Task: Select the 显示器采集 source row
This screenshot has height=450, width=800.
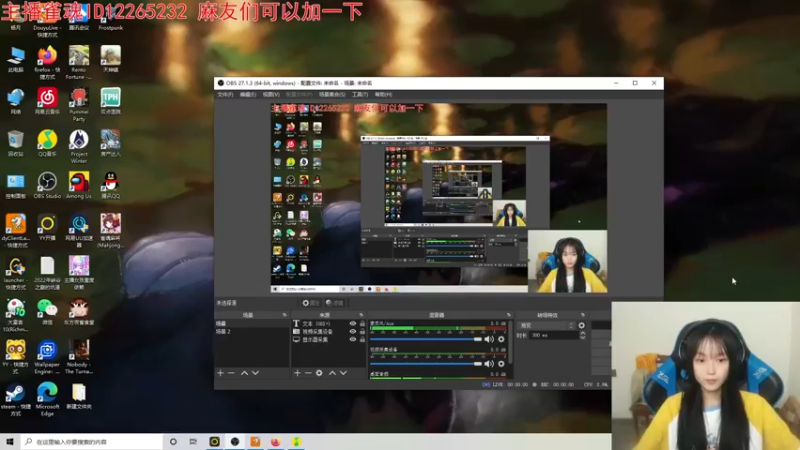Action: coord(328,339)
